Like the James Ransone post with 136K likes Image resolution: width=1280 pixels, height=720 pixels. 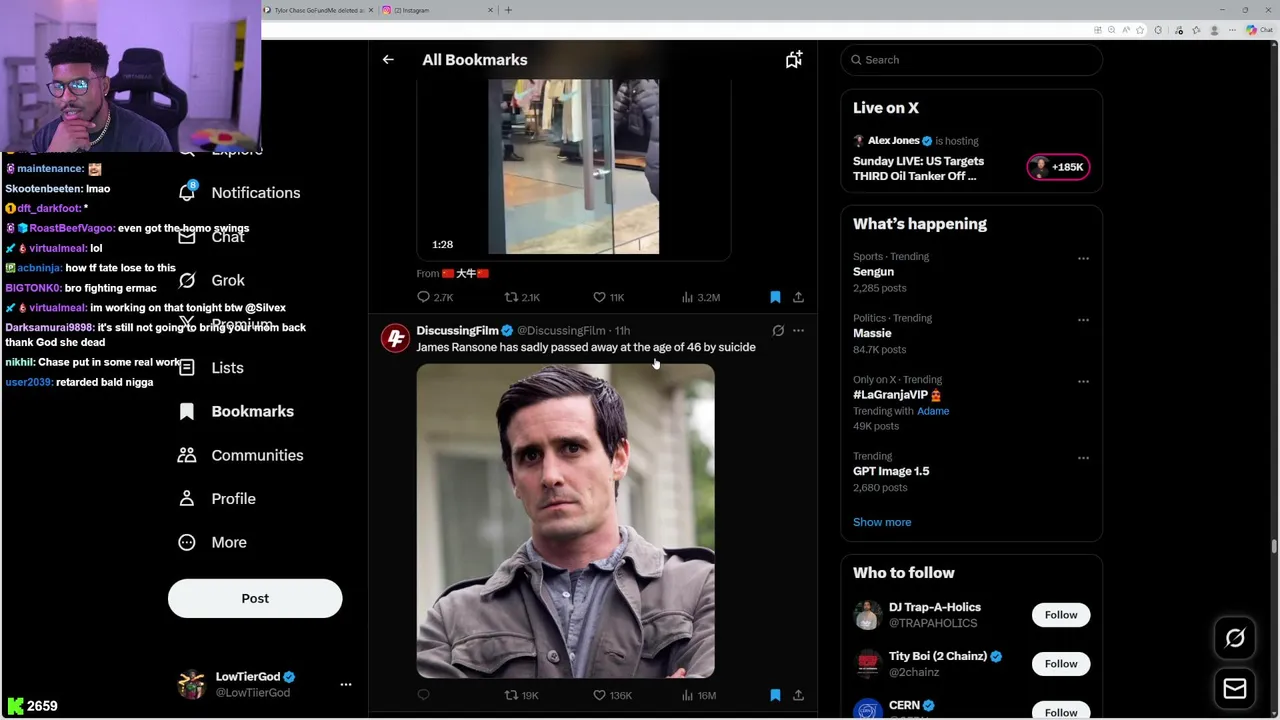pos(612,695)
